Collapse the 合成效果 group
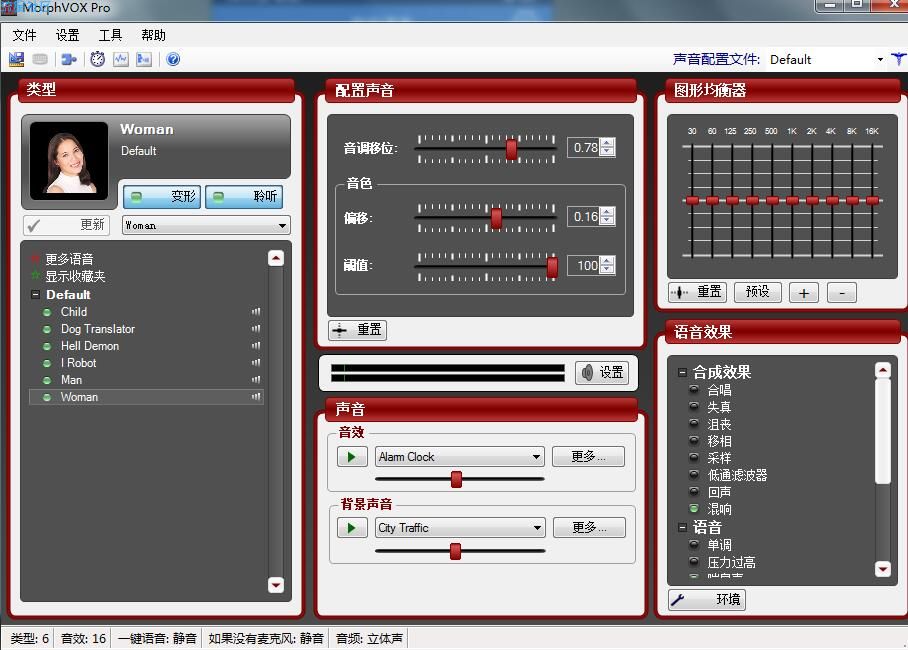908x650 pixels. click(682, 373)
